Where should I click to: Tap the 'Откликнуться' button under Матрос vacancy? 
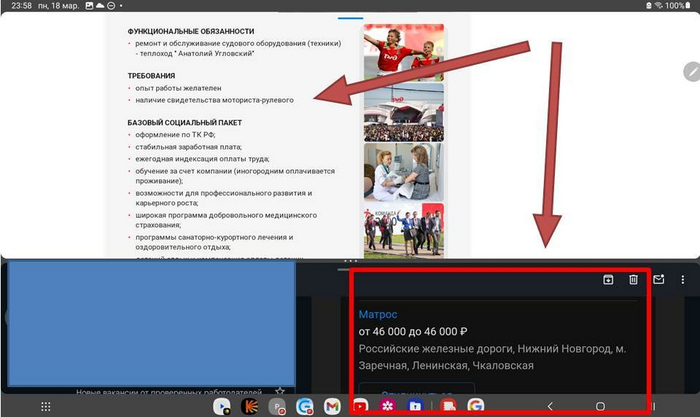click(x=417, y=389)
